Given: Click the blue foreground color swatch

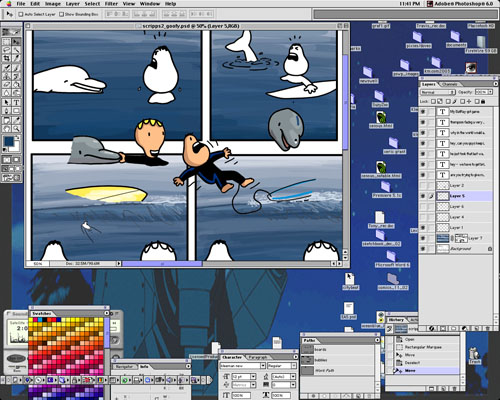Looking at the screenshot, I should (x=8, y=141).
